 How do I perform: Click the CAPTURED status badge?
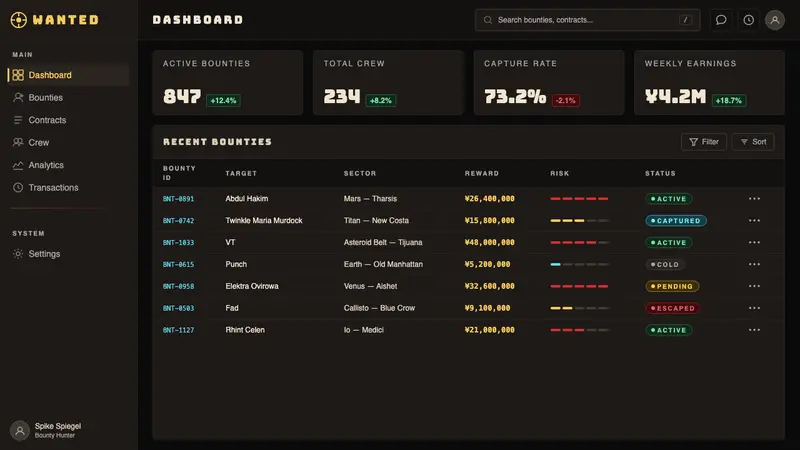point(676,220)
